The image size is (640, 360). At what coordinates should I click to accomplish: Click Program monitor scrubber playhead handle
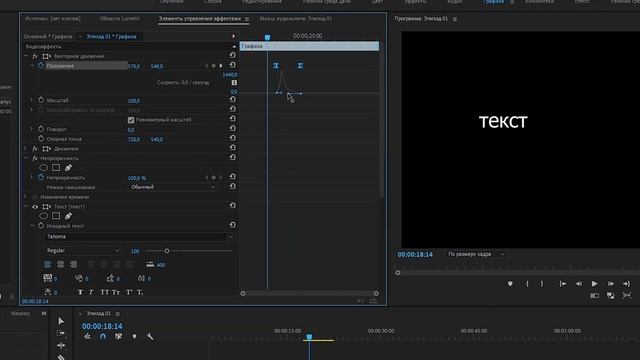click(398, 272)
